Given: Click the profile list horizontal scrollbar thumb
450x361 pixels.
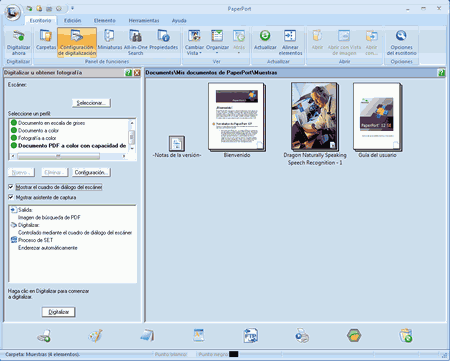Looking at the screenshot, I should coord(58,156).
